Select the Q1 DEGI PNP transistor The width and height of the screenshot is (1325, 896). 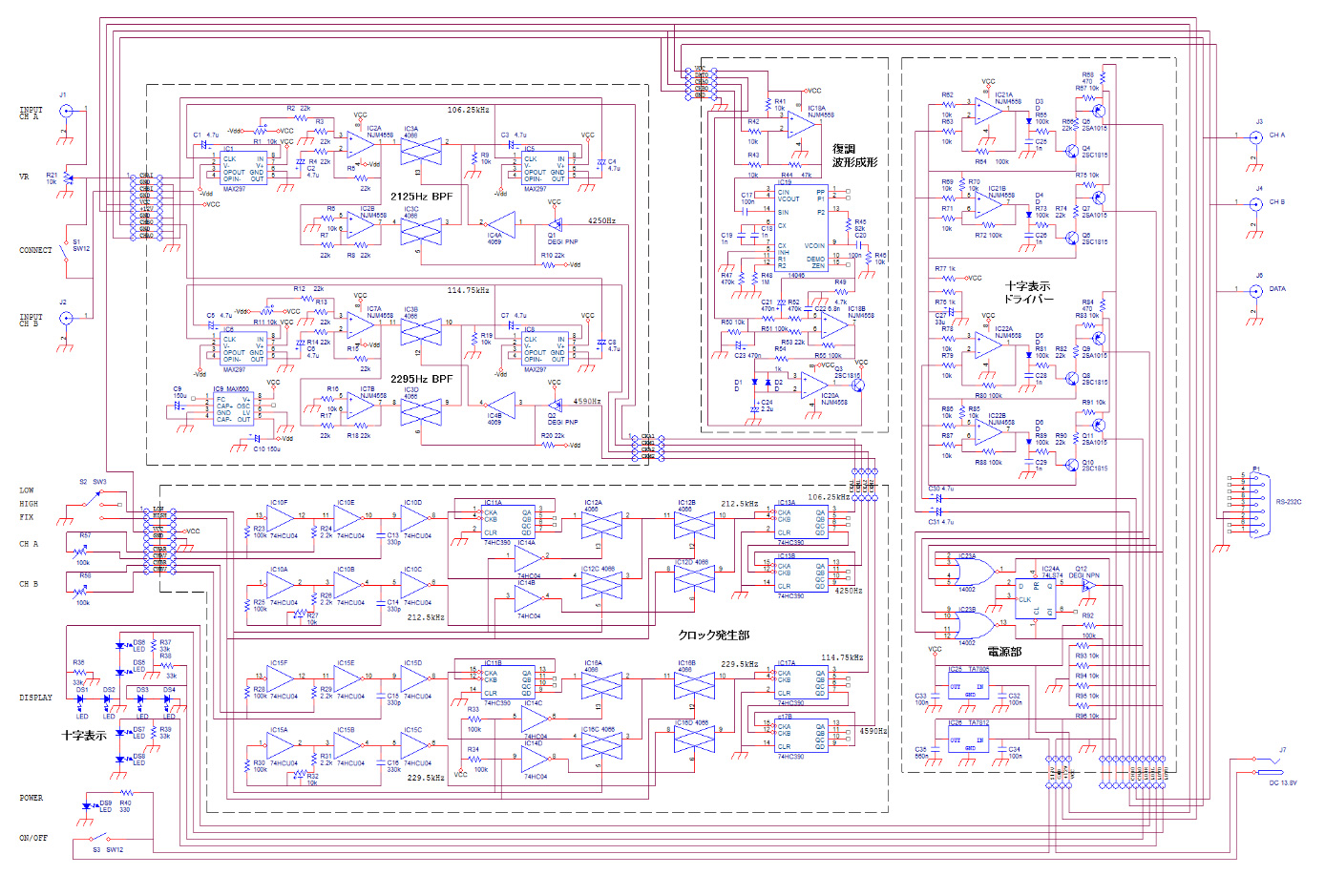(555, 225)
